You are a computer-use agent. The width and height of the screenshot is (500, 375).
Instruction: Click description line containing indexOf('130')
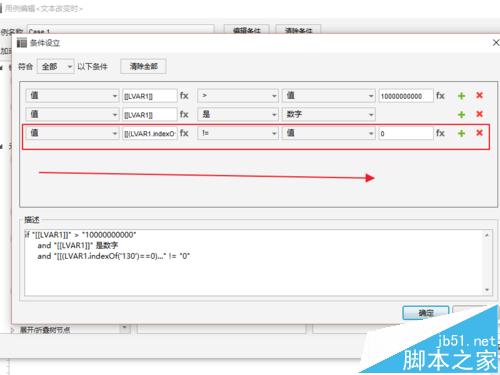point(113,256)
